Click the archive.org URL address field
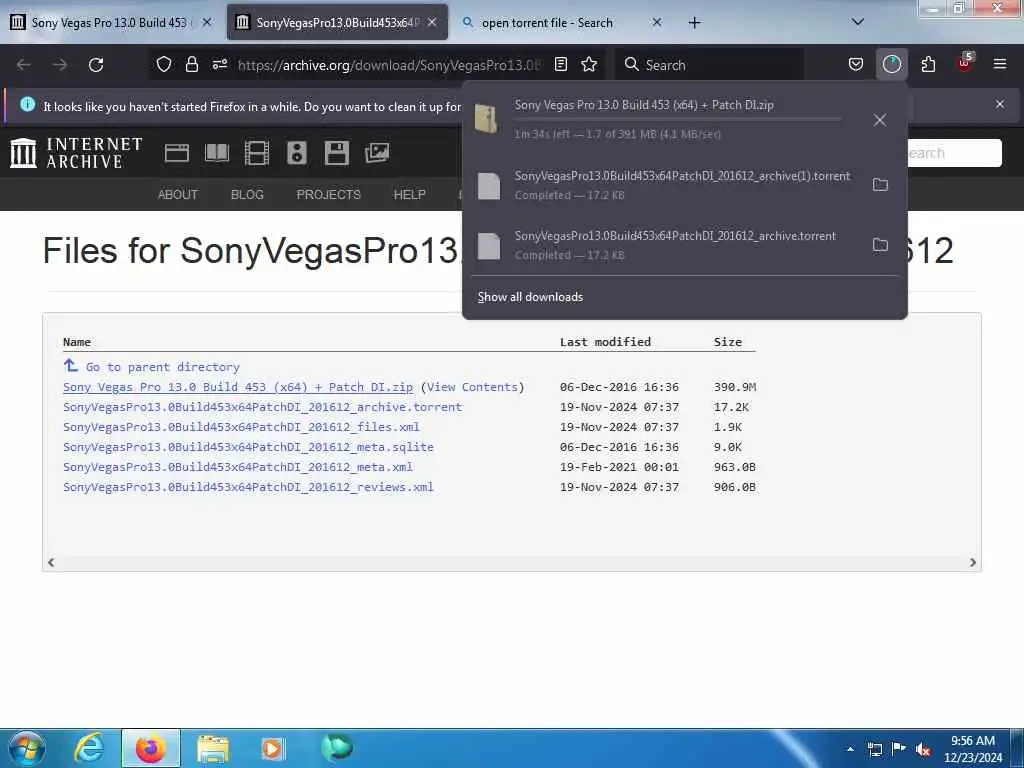Image resolution: width=1024 pixels, height=768 pixels. [x=389, y=65]
